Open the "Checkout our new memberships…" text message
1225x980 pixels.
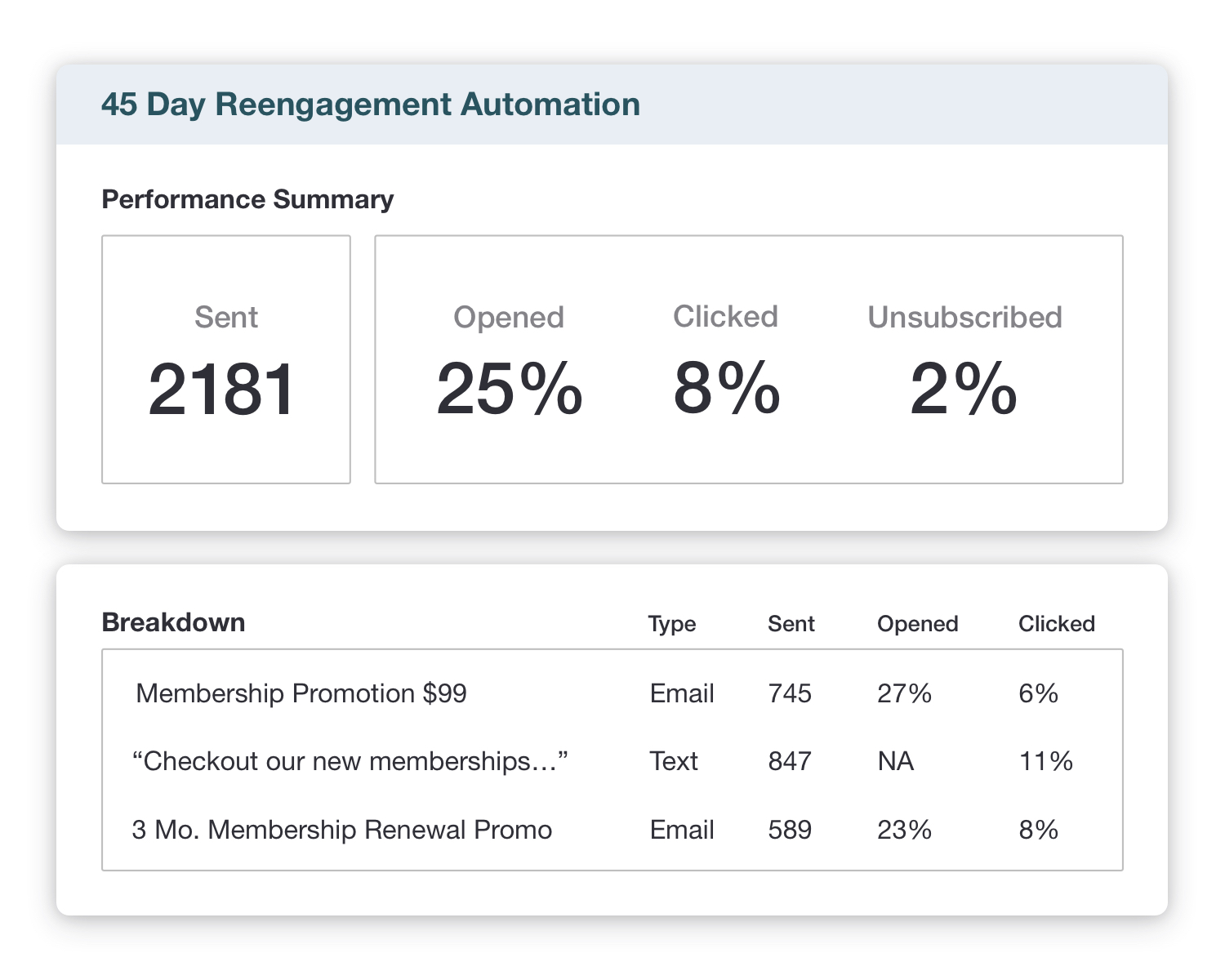350,761
